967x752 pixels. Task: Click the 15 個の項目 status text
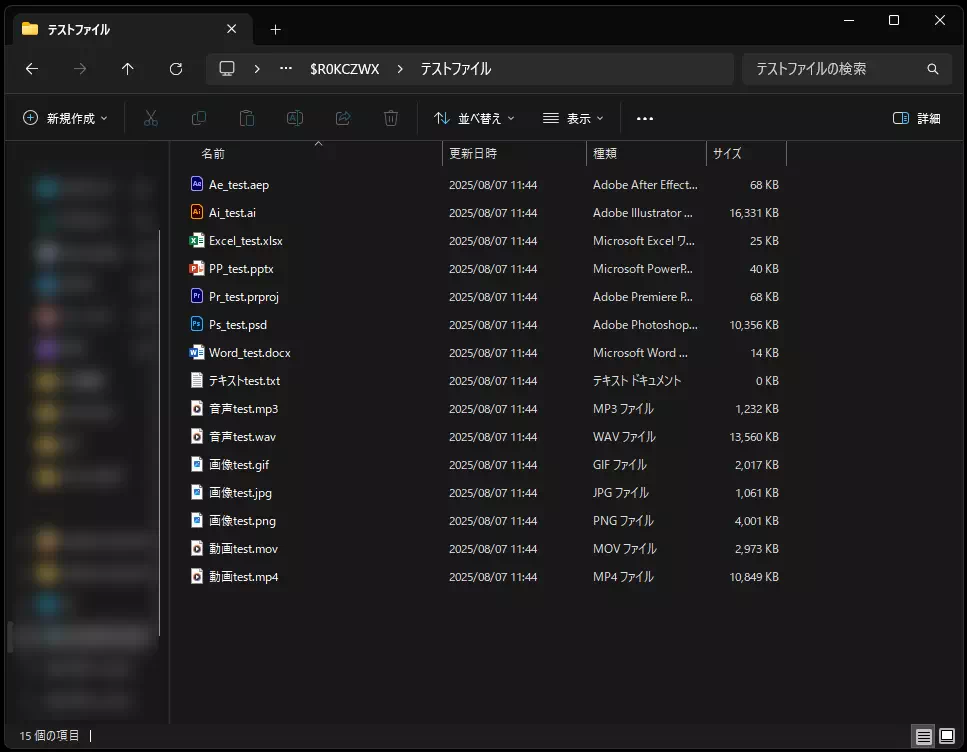(x=49, y=735)
